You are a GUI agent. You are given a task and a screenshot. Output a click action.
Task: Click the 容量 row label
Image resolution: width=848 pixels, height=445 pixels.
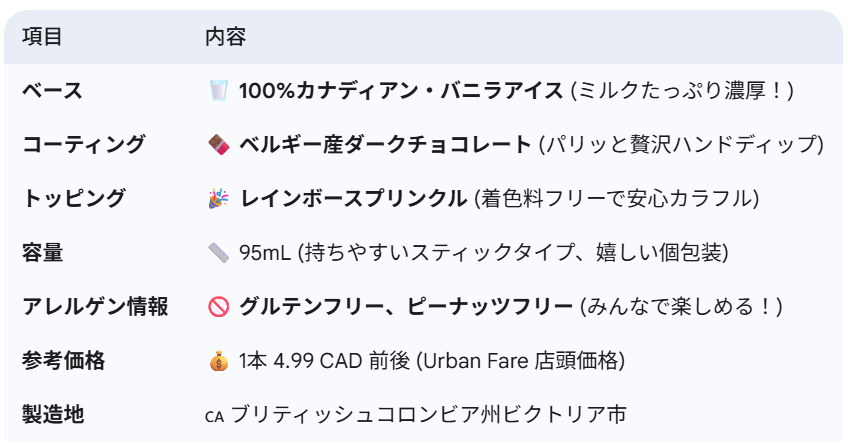[x=43, y=253]
